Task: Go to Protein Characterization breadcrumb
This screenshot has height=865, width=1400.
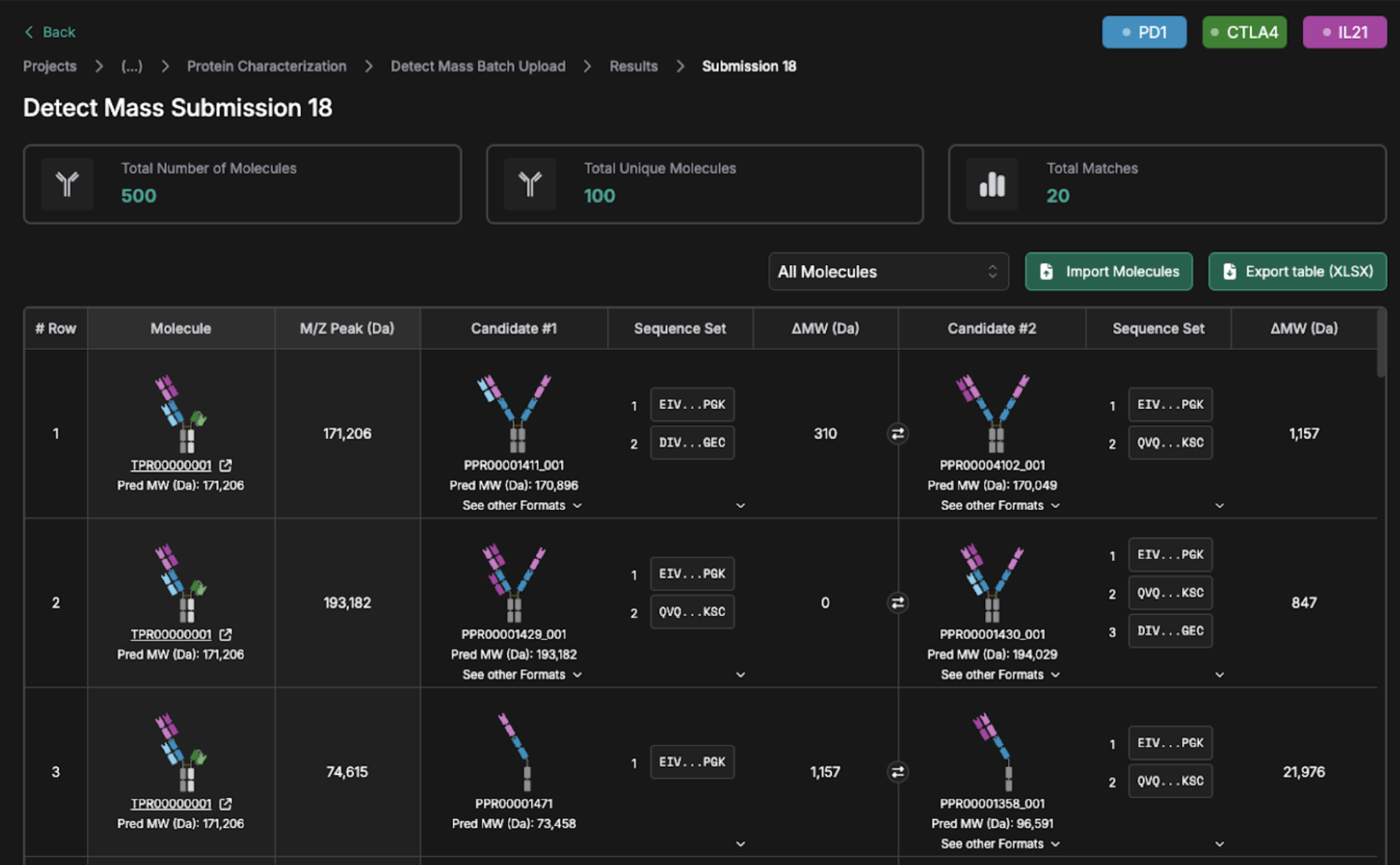Action: coord(267,66)
